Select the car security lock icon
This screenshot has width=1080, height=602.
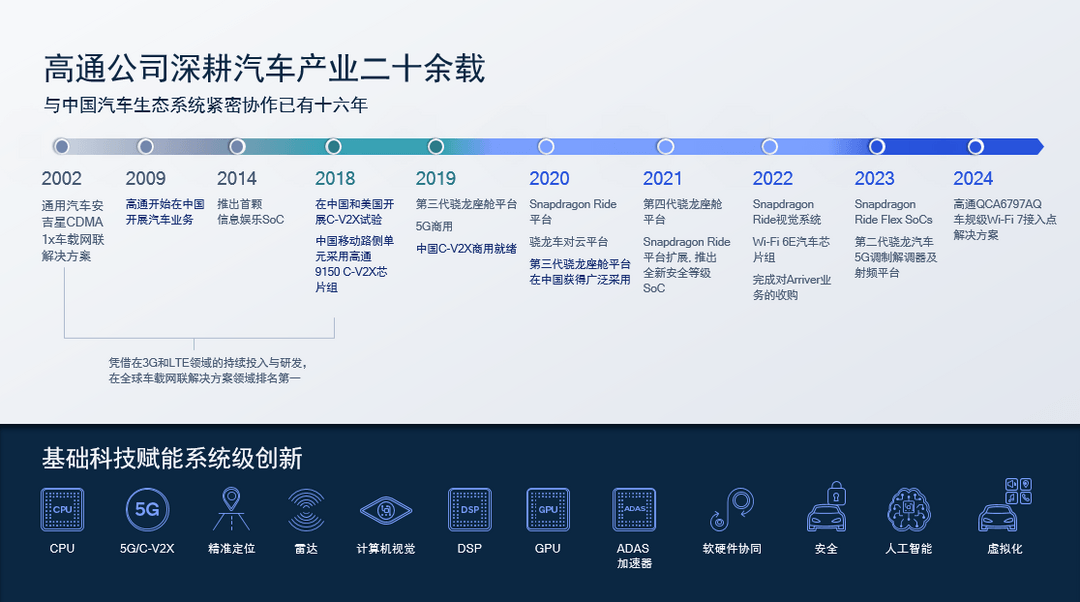pos(827,506)
